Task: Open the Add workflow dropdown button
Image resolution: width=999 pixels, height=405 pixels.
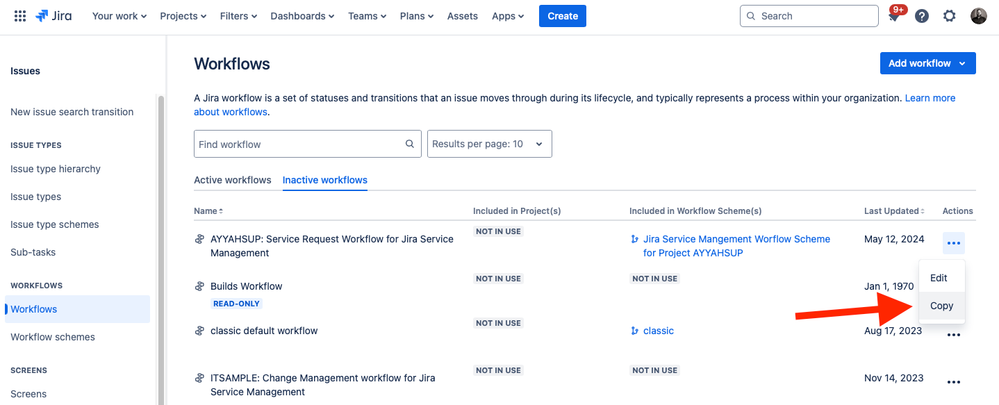Action: [928, 63]
